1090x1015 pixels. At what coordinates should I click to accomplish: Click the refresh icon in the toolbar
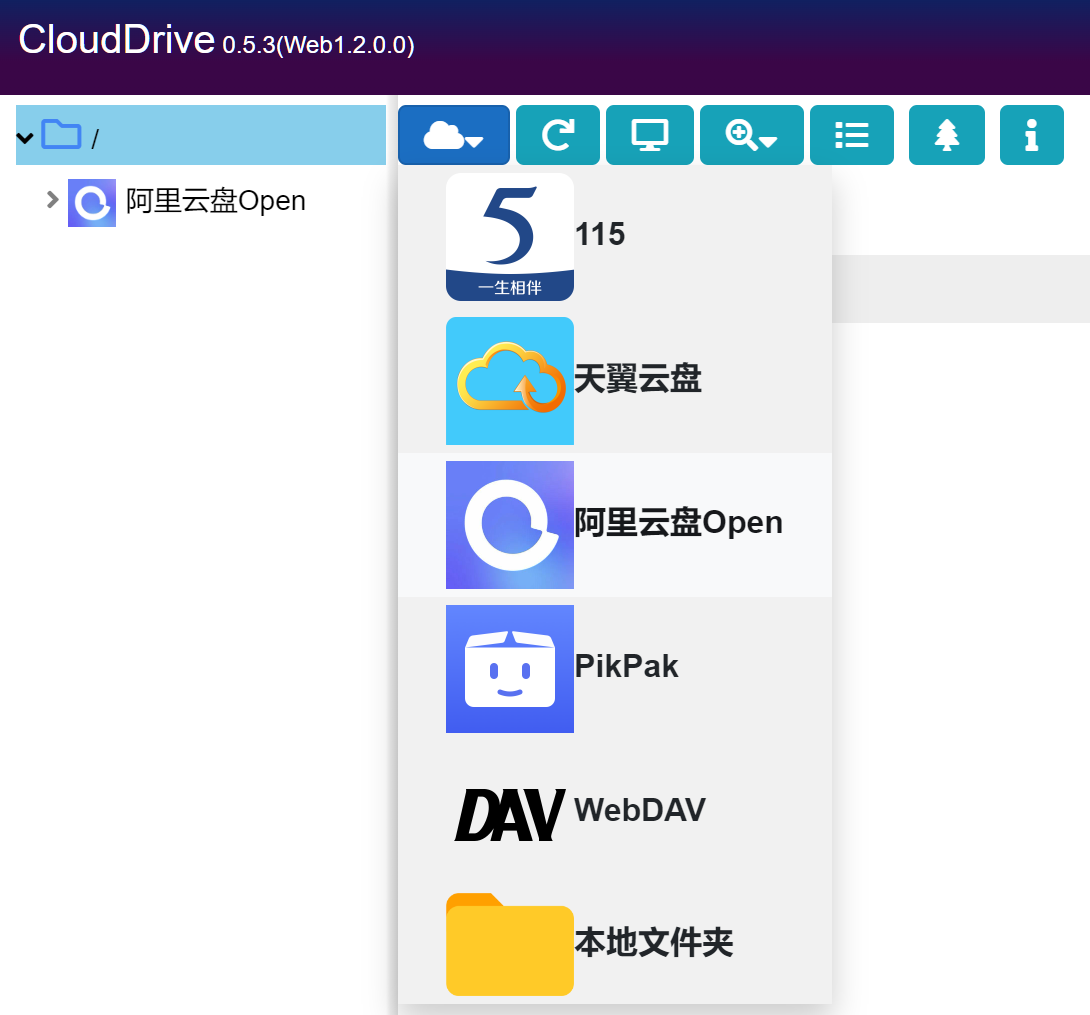557,135
